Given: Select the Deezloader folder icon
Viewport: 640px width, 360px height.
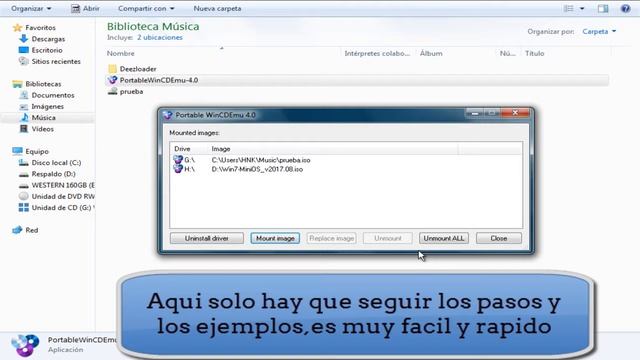Looking at the screenshot, I should point(113,69).
